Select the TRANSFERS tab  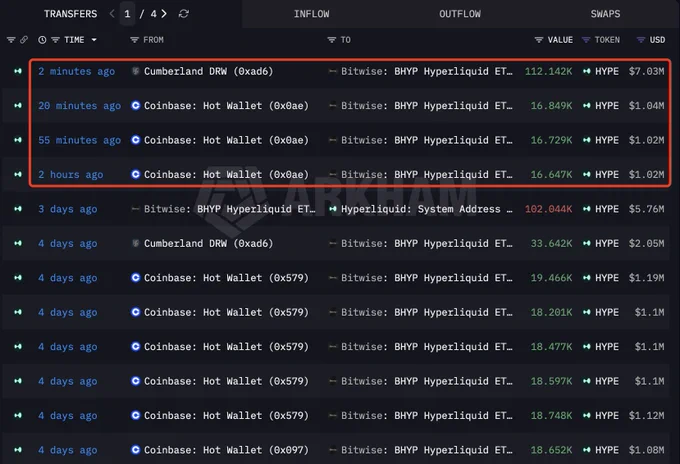click(71, 14)
